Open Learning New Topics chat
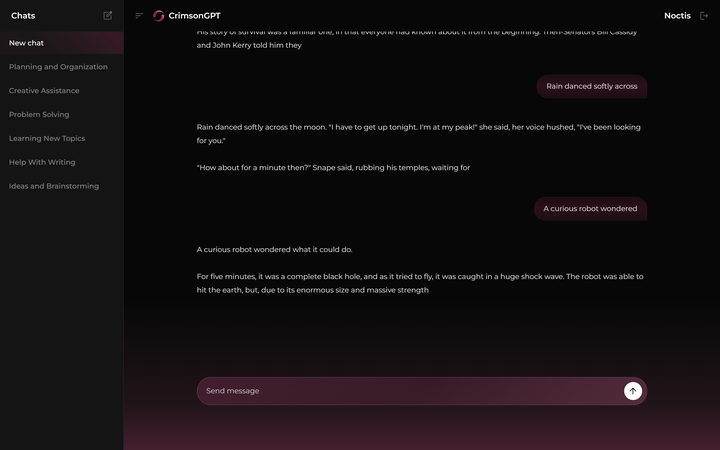This screenshot has height=450, width=720. pyautogui.click(x=47, y=138)
